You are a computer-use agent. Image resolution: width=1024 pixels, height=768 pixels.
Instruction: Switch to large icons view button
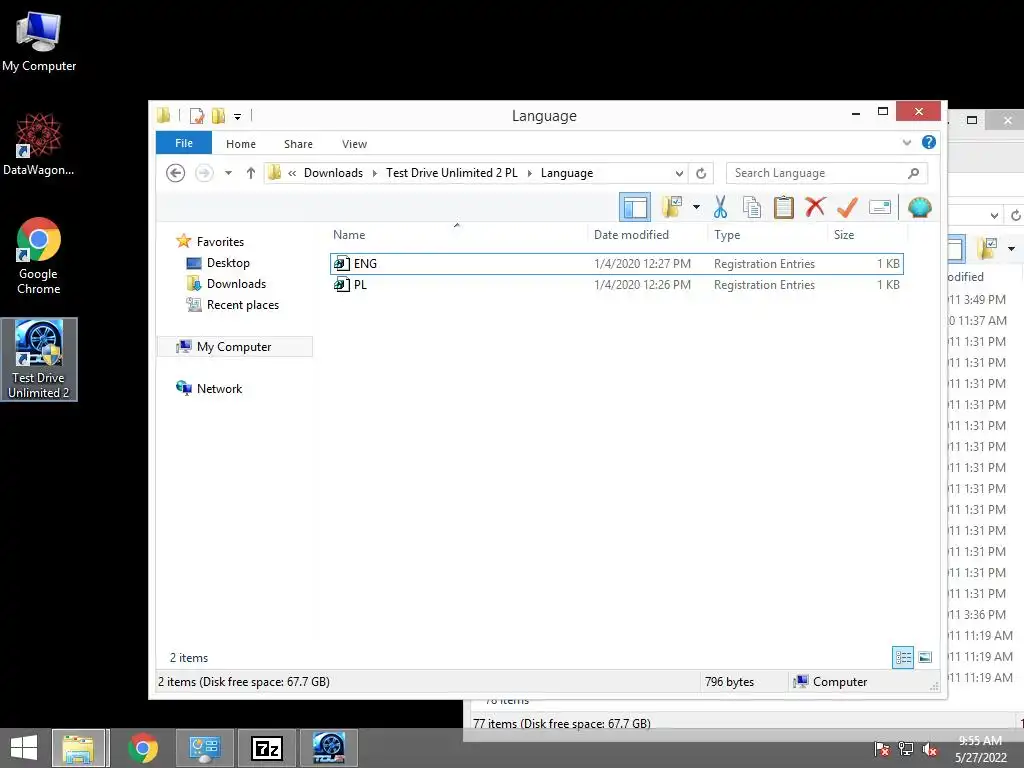pyautogui.click(x=925, y=657)
